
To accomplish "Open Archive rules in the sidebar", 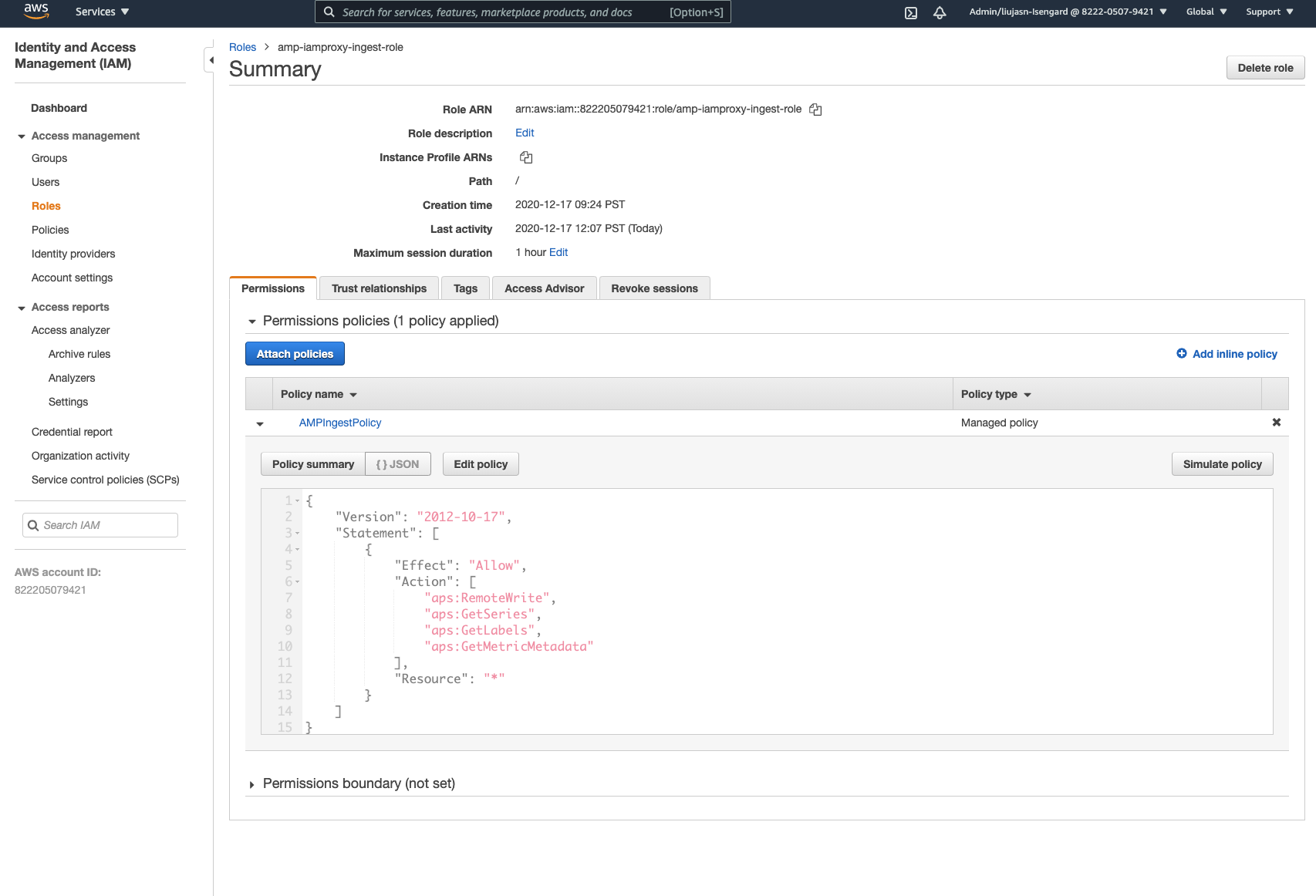I will tap(79, 354).
